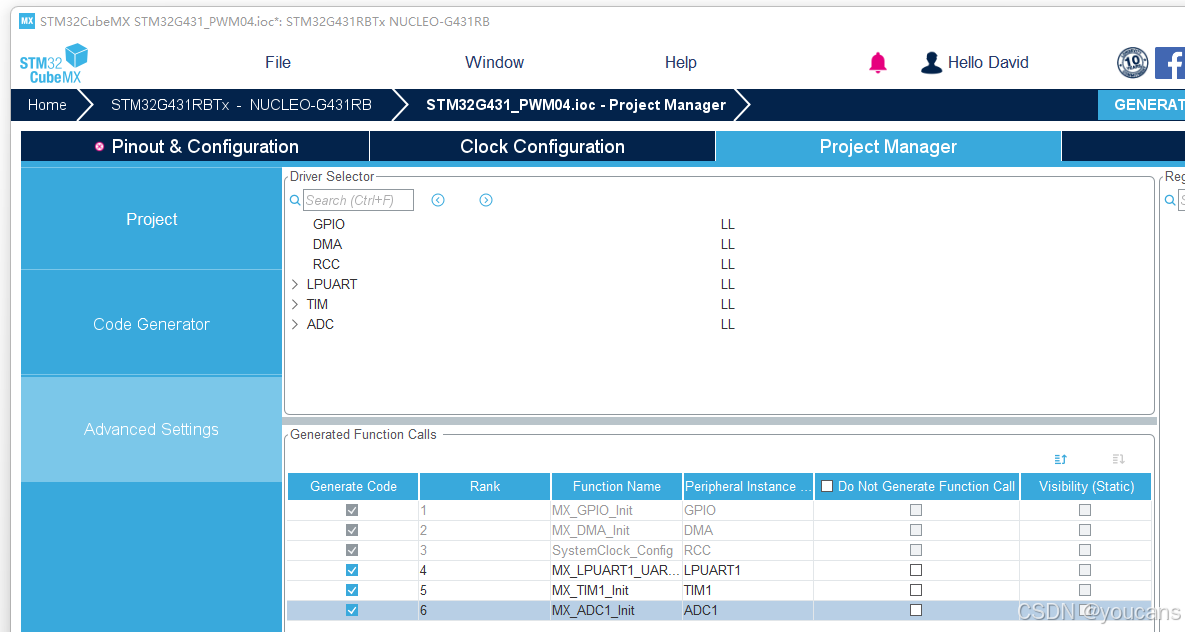The height and width of the screenshot is (632, 1185).
Task: Click the Generate Code button
Action: (1141, 105)
